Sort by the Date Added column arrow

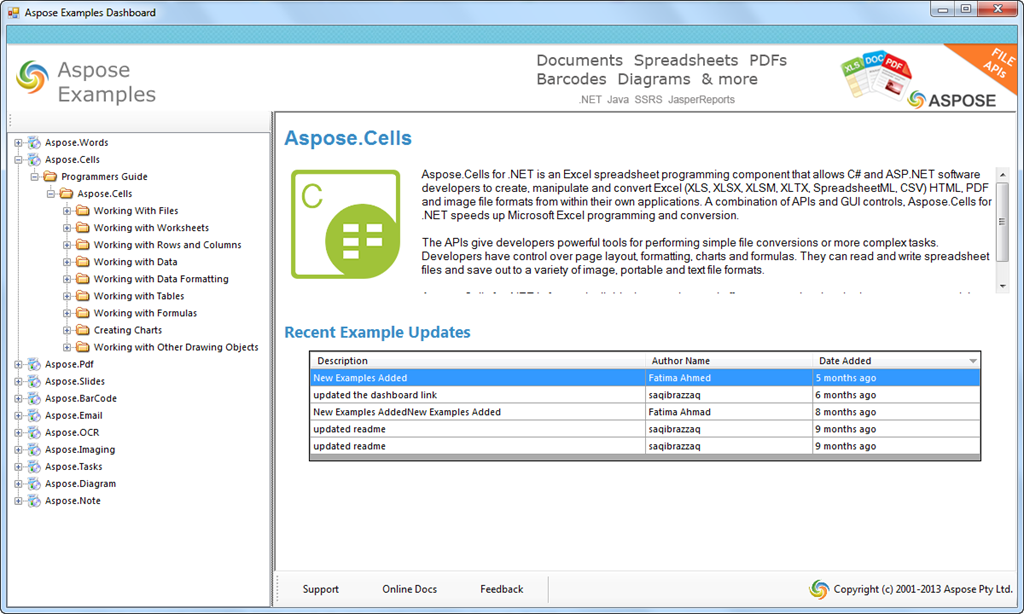(973, 361)
